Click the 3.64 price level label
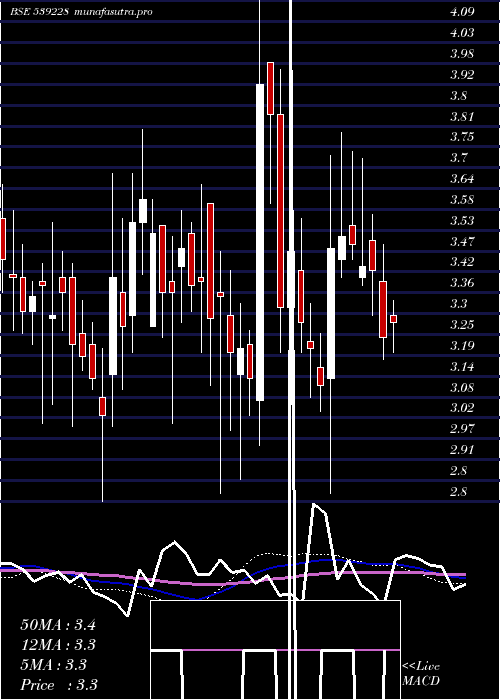 click(x=462, y=179)
